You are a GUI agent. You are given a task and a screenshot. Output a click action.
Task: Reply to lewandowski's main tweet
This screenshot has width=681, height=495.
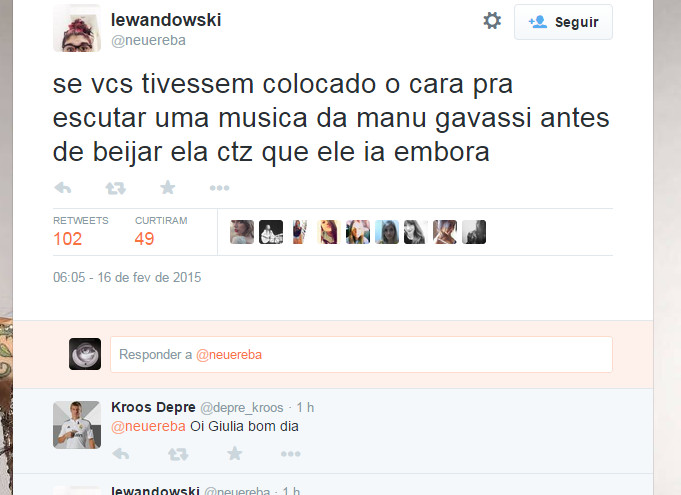pyautogui.click(x=63, y=188)
